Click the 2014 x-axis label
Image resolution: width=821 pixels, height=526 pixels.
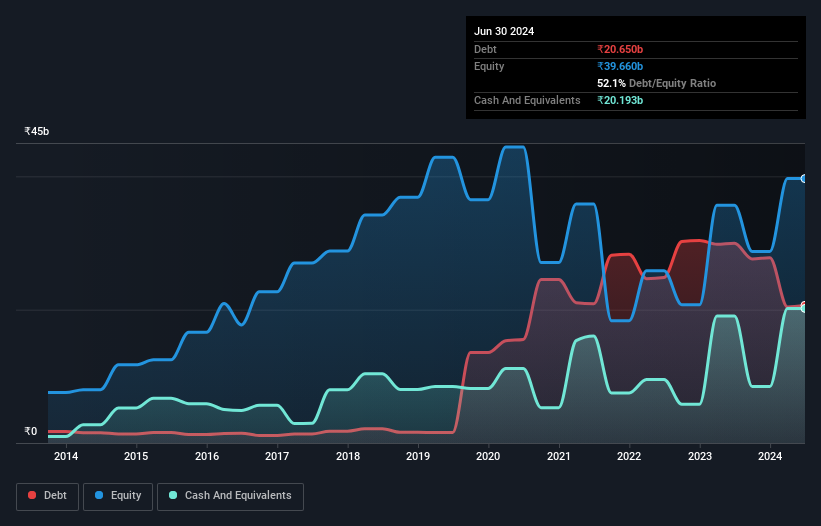click(66, 456)
